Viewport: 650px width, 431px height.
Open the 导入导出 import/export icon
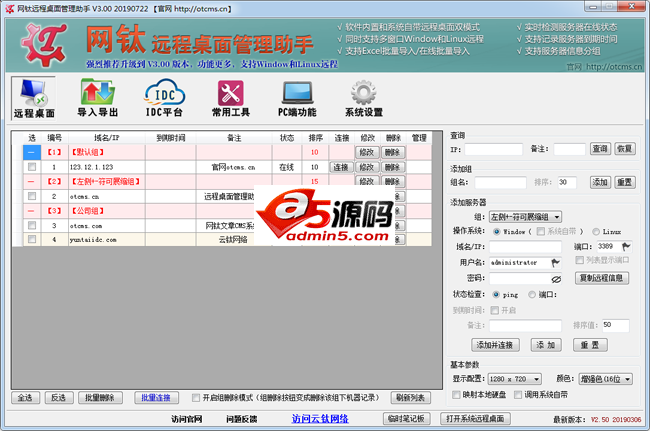(98, 98)
